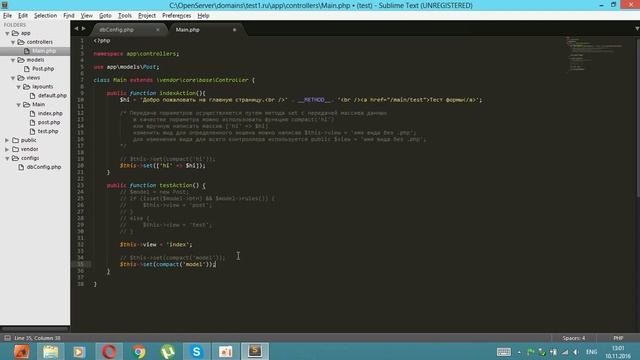
Task: Click the default.php file icon
Action: click(33, 96)
